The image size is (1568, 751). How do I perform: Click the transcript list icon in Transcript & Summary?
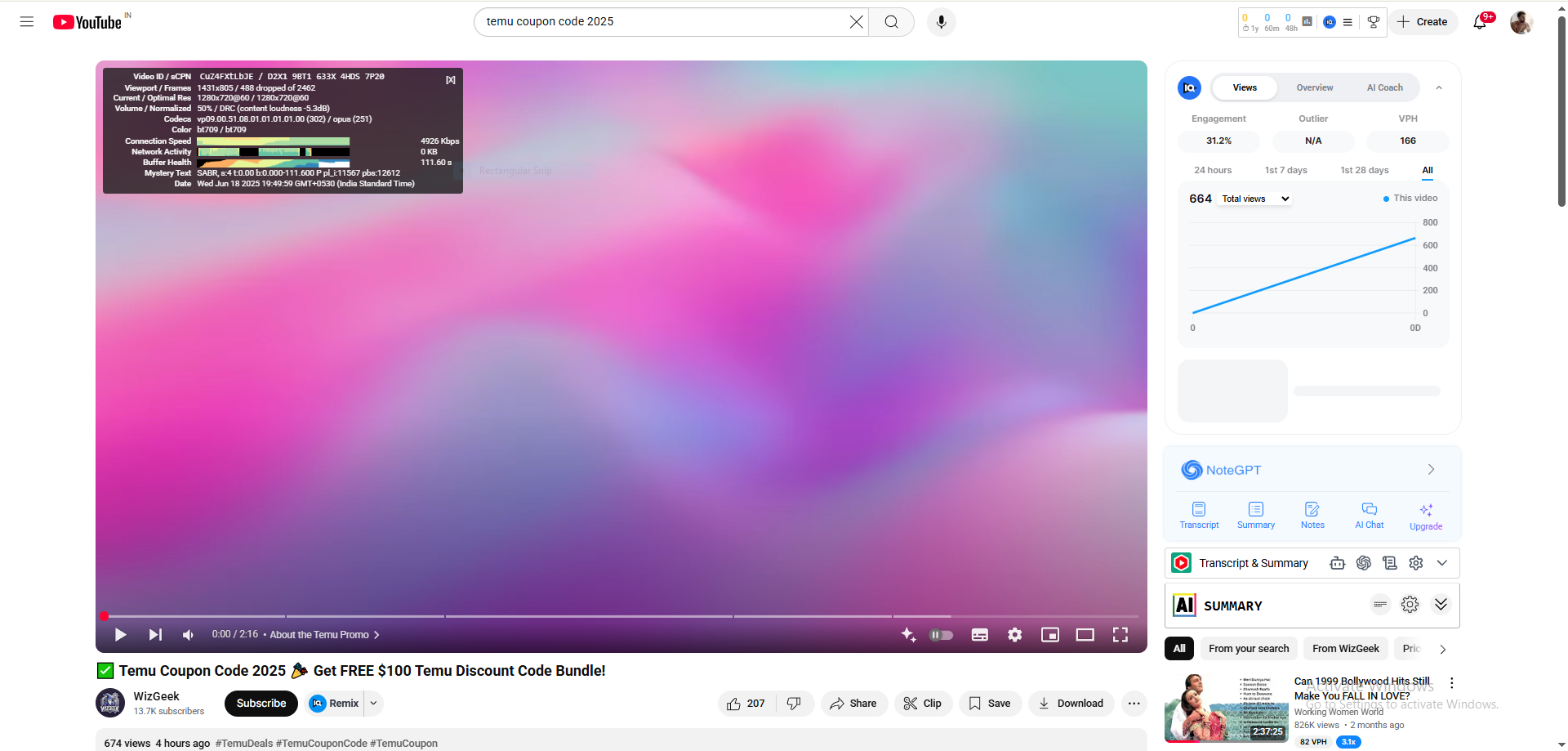coord(1389,563)
